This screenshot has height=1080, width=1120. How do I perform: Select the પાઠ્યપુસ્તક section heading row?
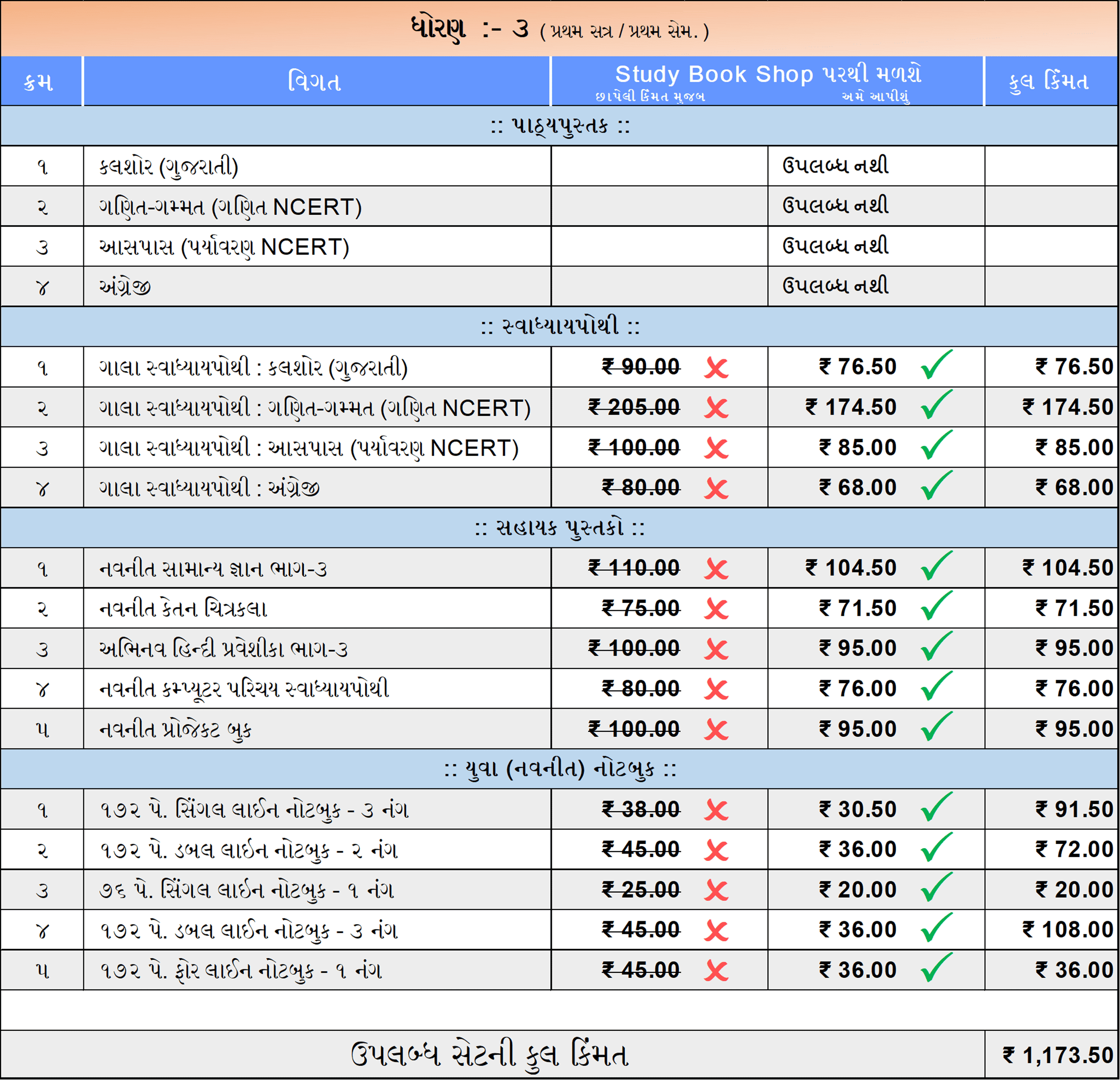click(x=559, y=126)
